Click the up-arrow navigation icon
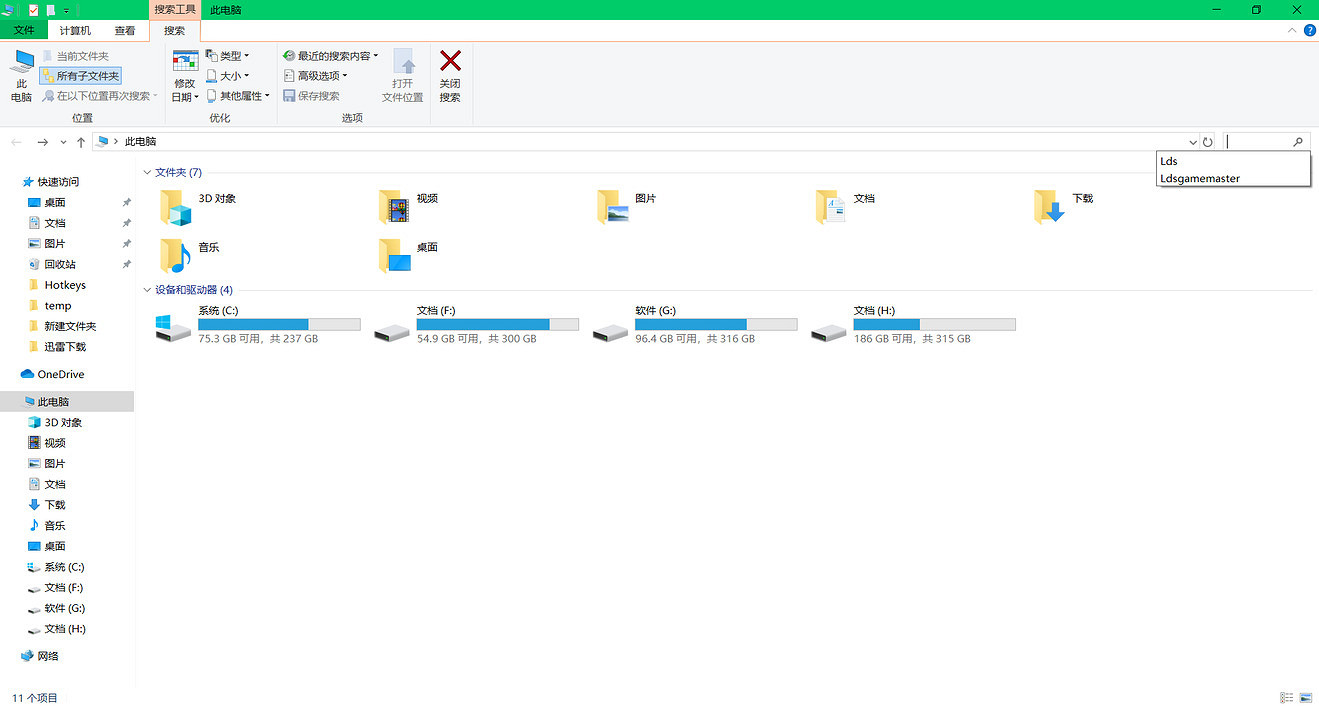The width and height of the screenshot is (1319, 706). (x=81, y=142)
